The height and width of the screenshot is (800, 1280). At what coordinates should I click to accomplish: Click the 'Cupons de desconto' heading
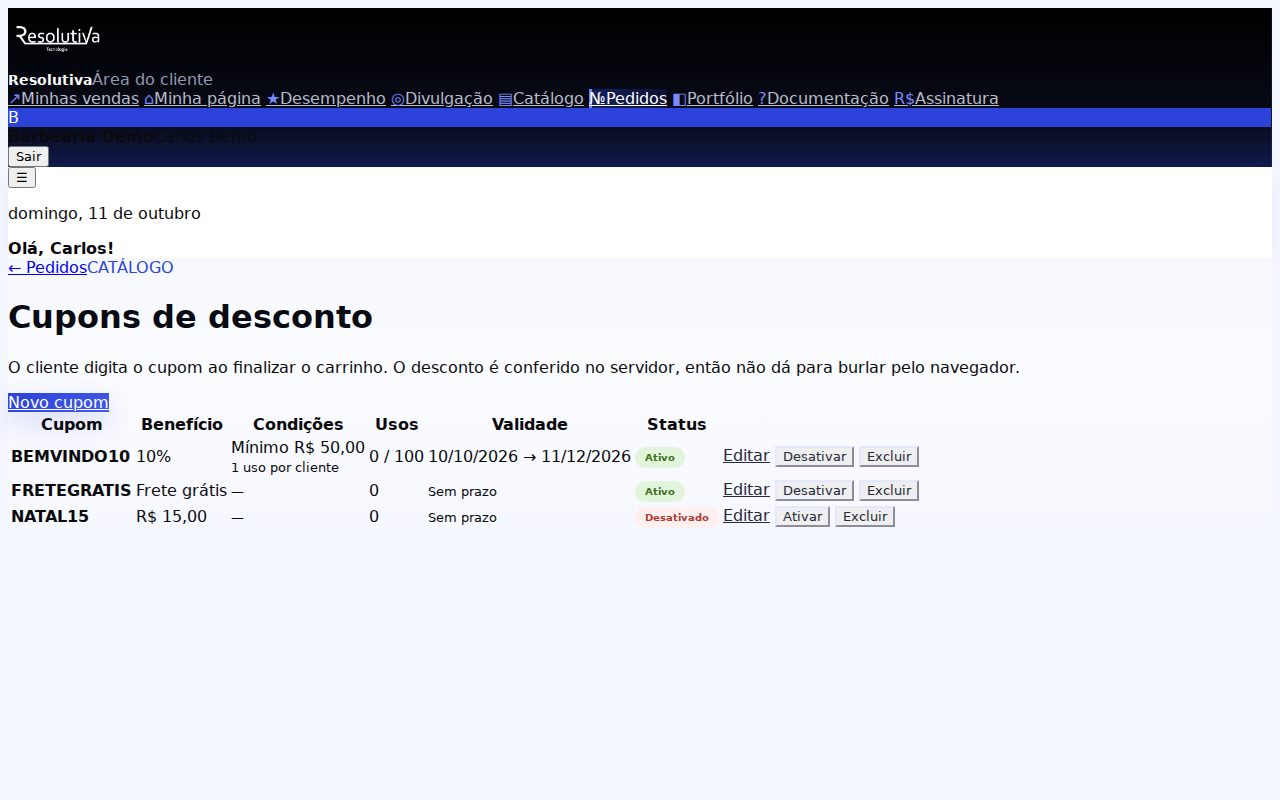(x=191, y=316)
